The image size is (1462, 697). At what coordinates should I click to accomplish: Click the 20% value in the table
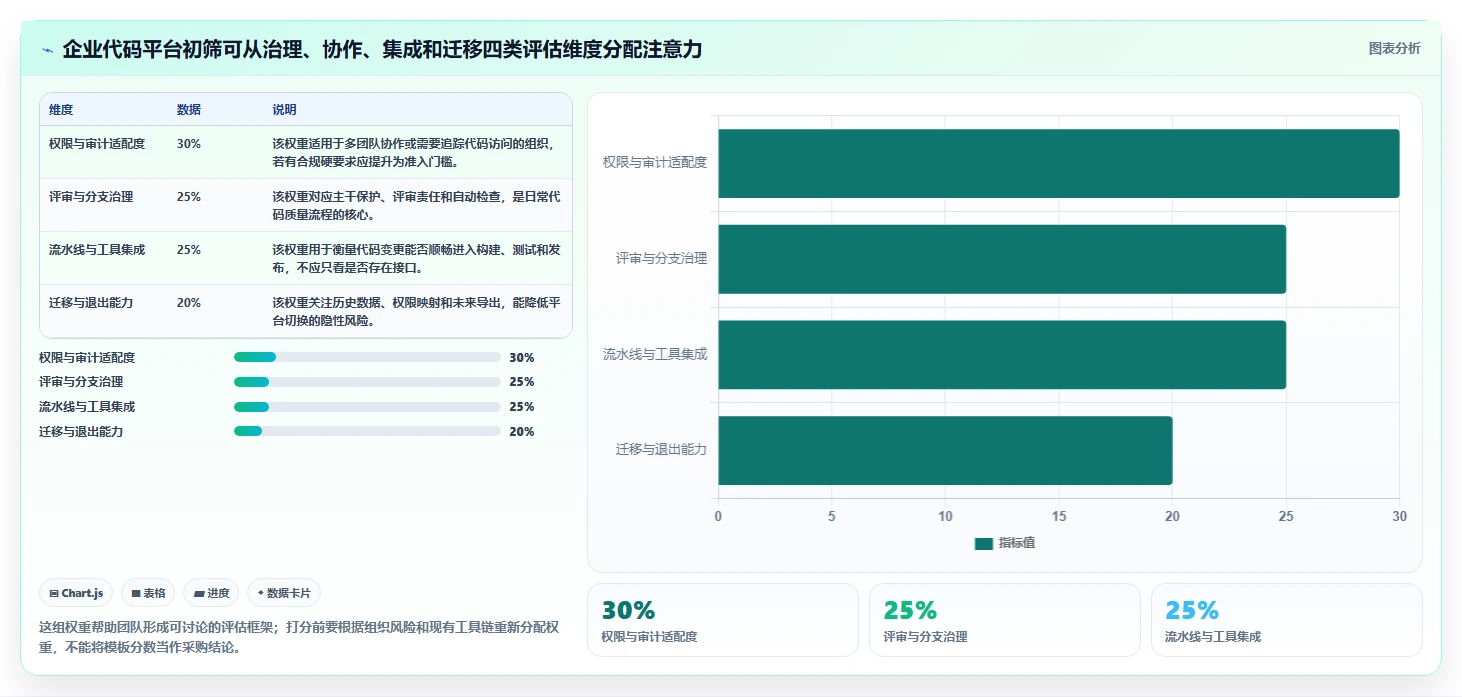point(189,303)
